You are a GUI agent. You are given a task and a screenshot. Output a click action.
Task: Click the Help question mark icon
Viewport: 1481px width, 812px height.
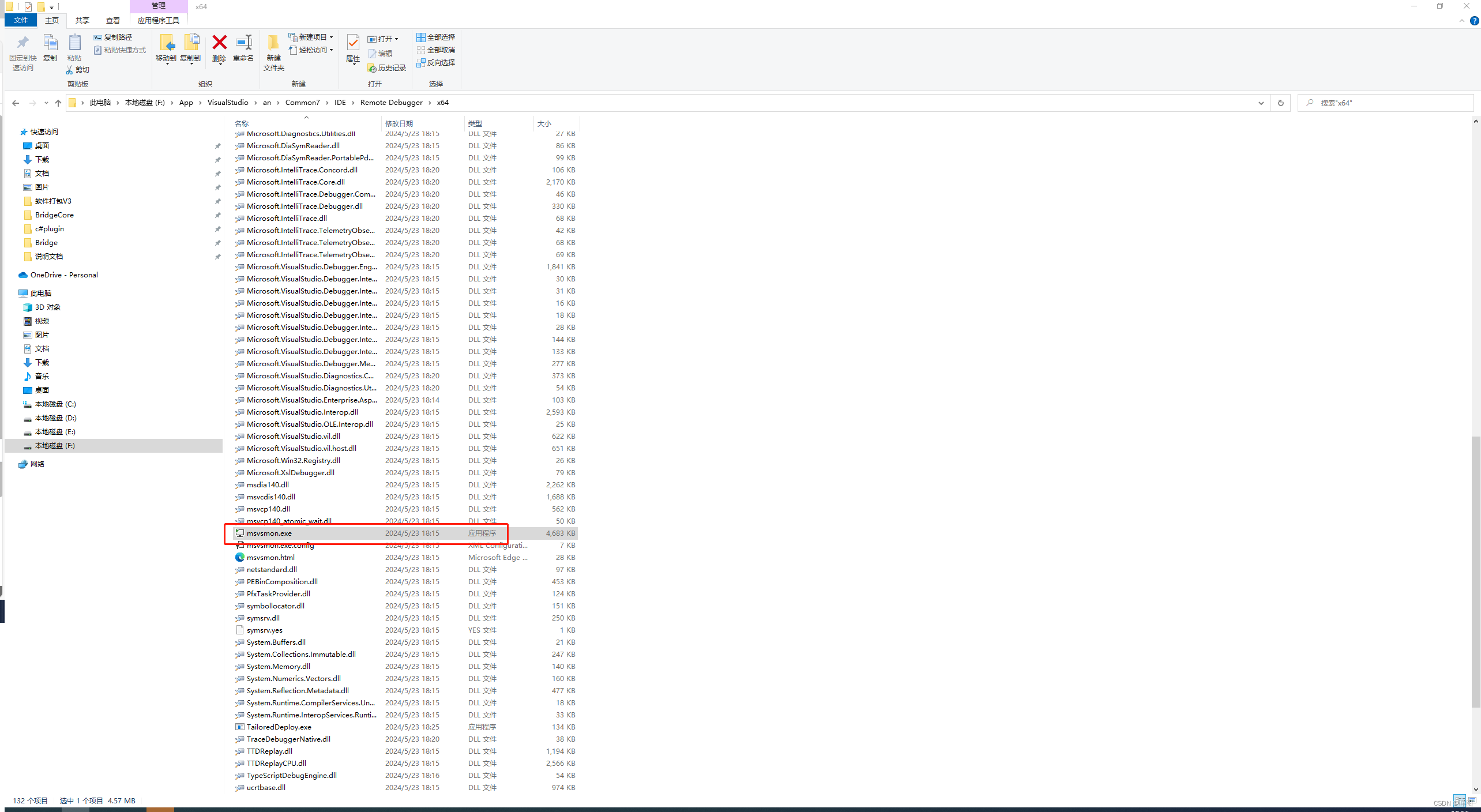[1474, 21]
